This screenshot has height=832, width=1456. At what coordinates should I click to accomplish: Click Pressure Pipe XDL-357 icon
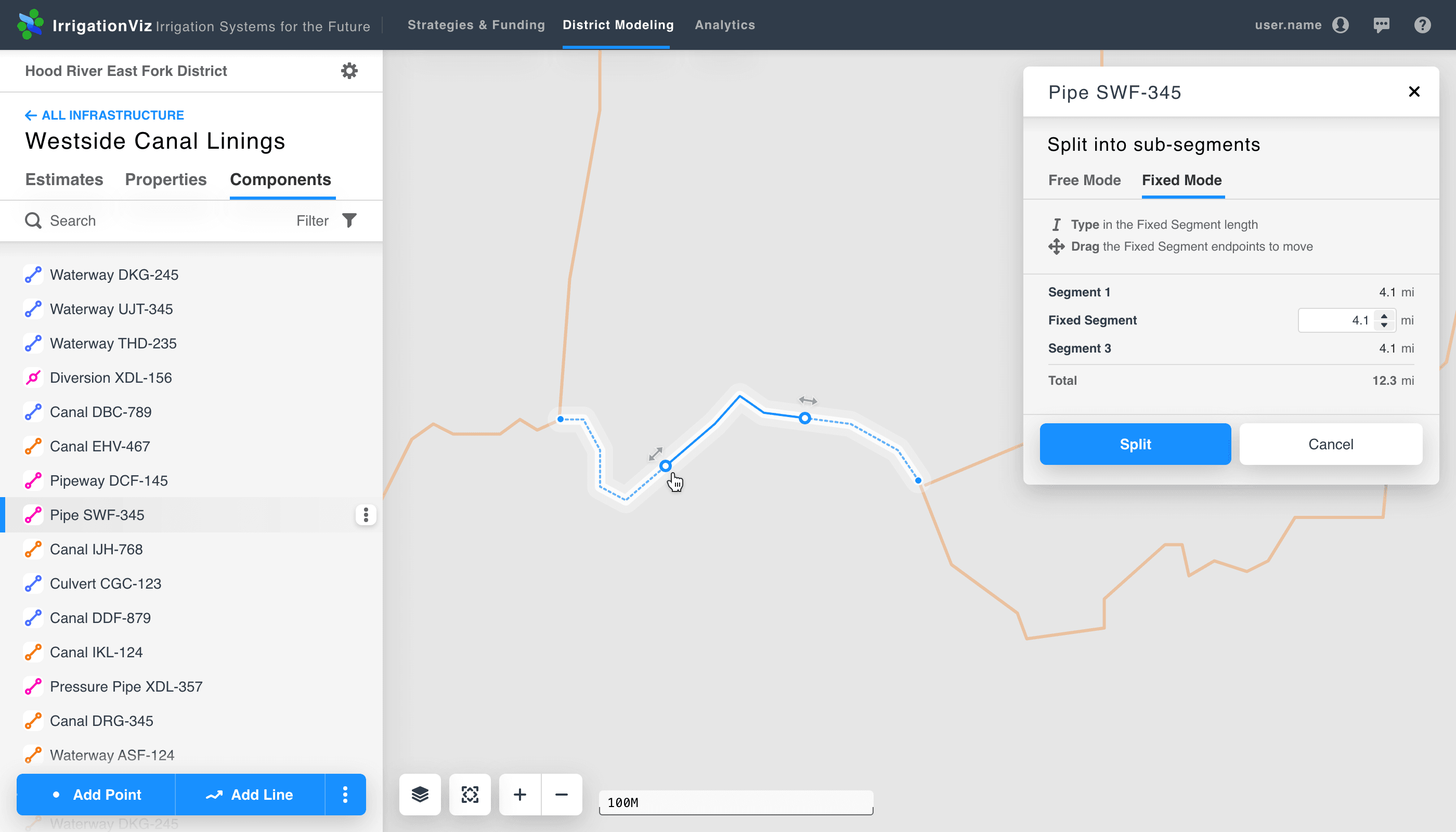pyautogui.click(x=33, y=686)
